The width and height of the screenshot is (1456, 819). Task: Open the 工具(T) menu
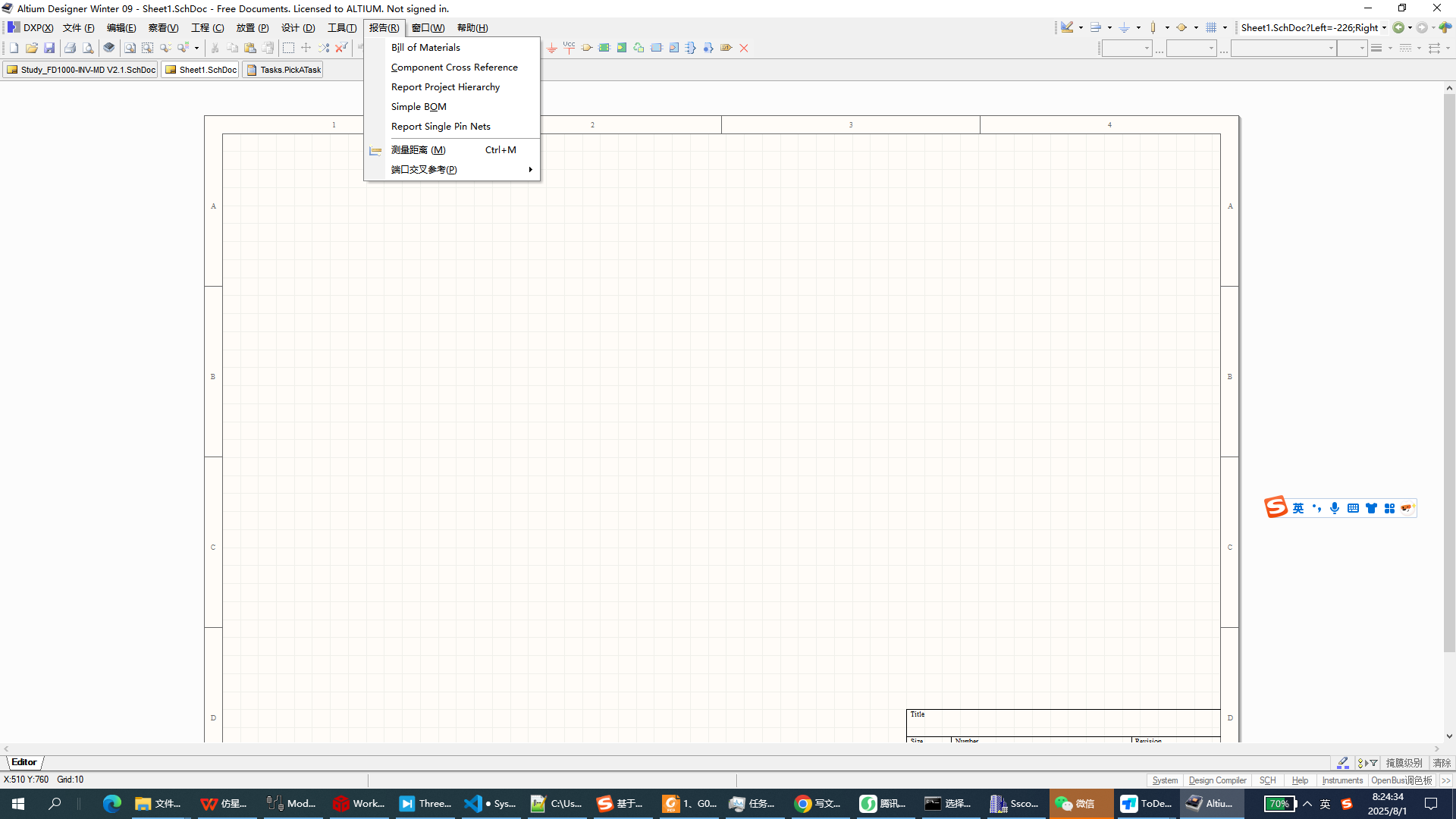point(342,28)
